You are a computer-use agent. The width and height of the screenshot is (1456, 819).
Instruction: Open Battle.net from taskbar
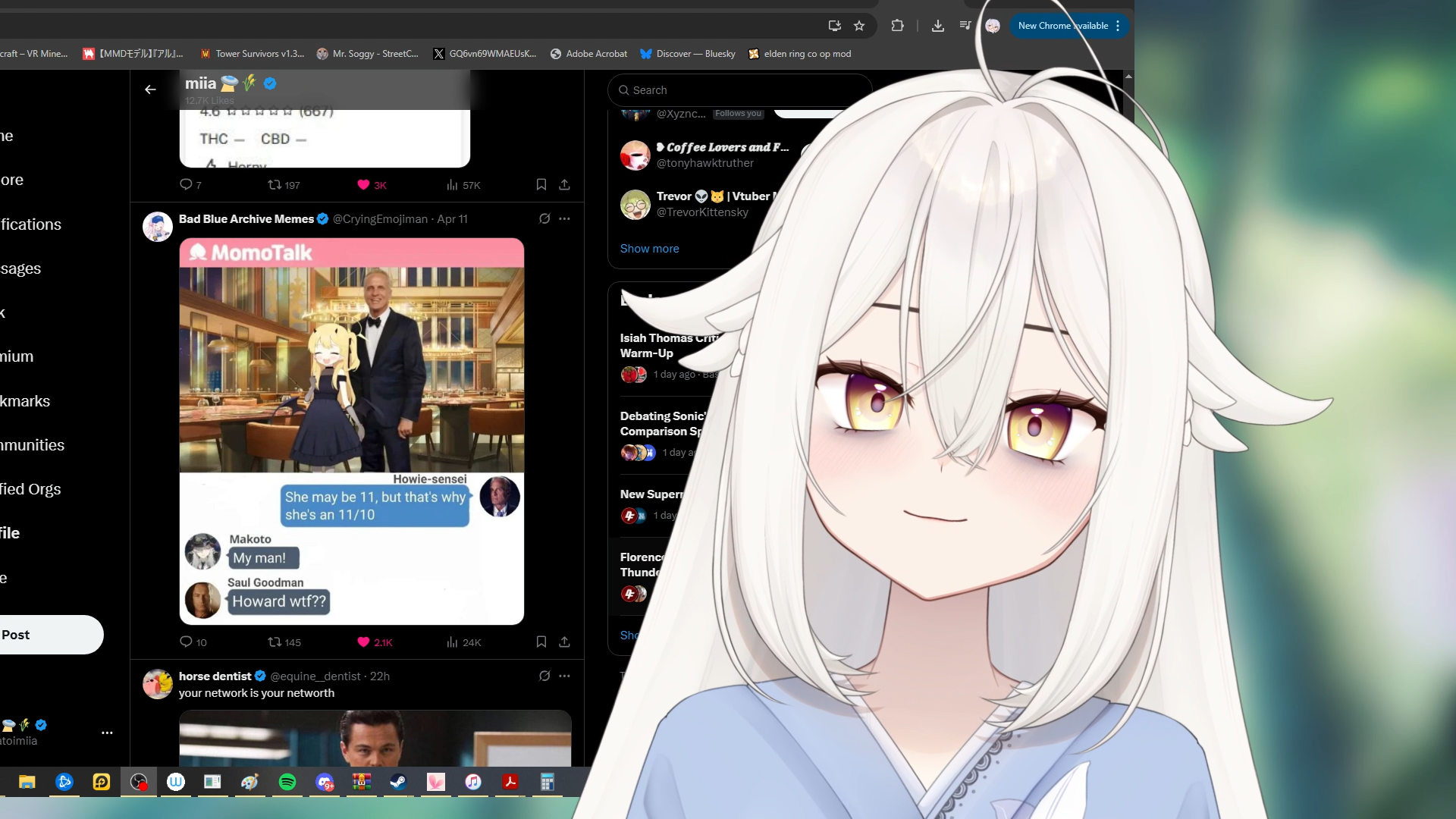point(64,782)
